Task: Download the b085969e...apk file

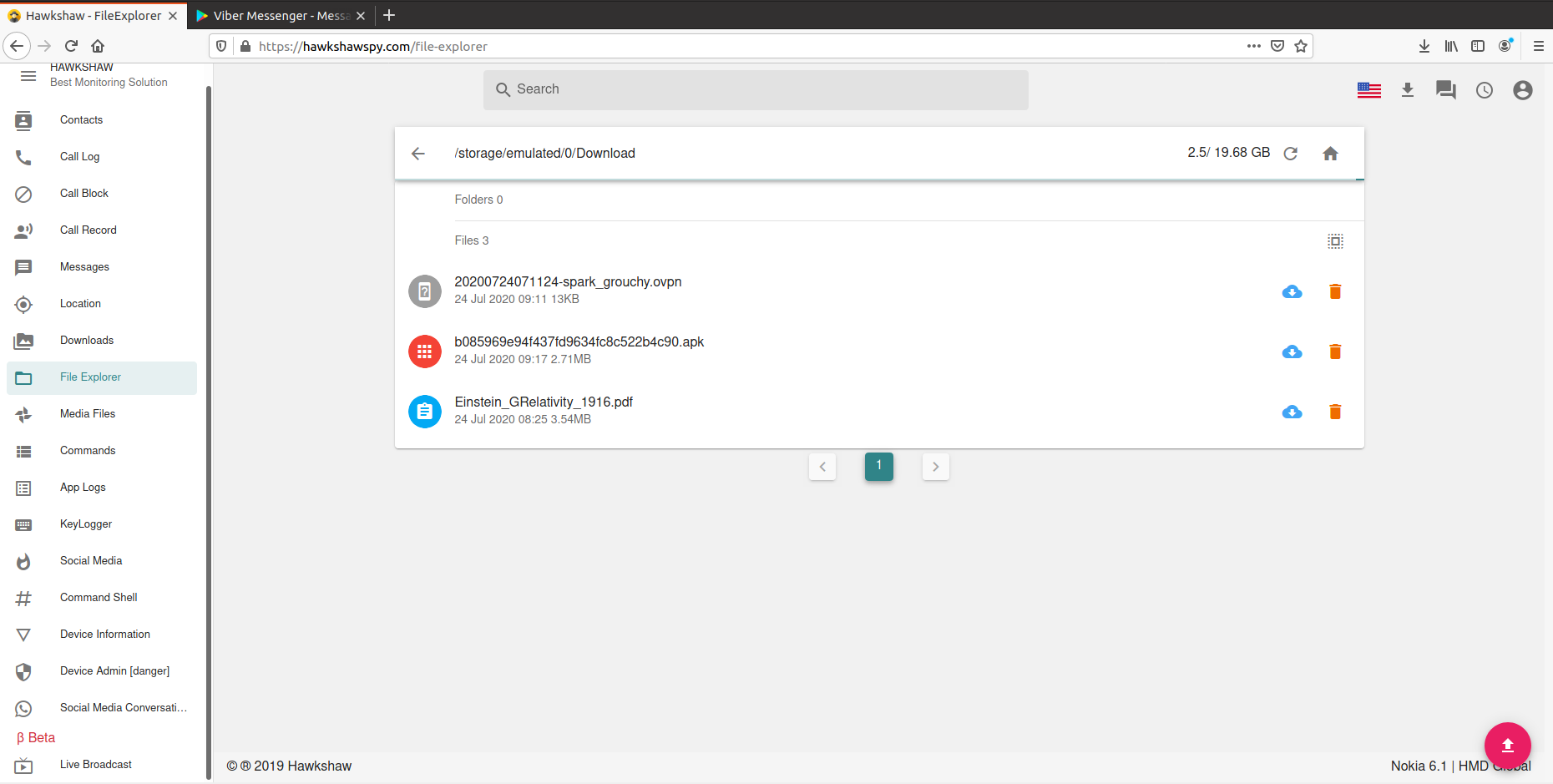Action: pos(1292,352)
